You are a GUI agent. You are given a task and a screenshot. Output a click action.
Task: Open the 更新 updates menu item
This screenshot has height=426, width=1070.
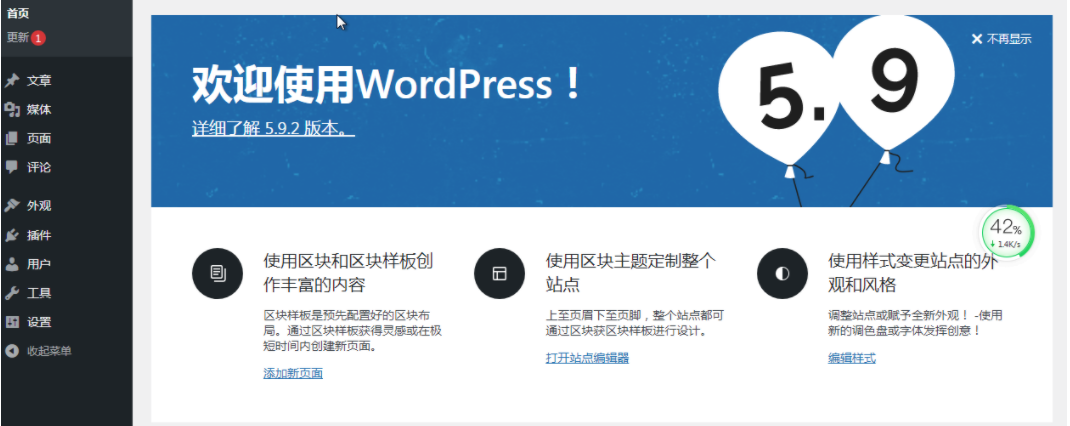click(17, 38)
